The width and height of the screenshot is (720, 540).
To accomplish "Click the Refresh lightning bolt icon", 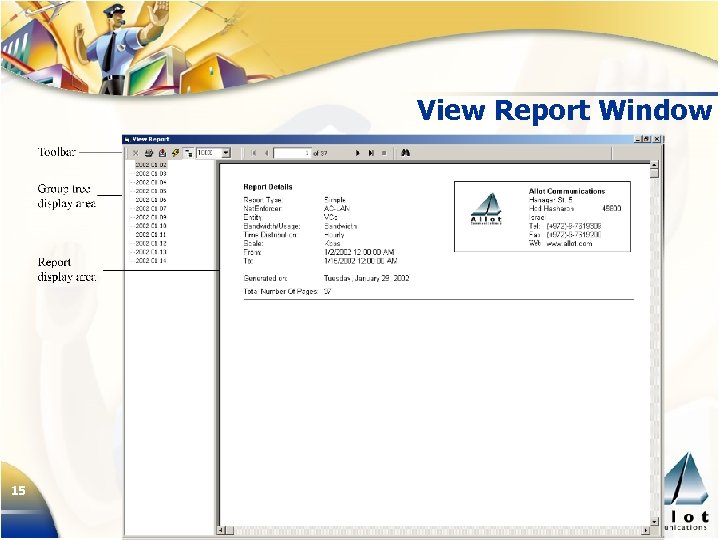I will tap(175, 153).
